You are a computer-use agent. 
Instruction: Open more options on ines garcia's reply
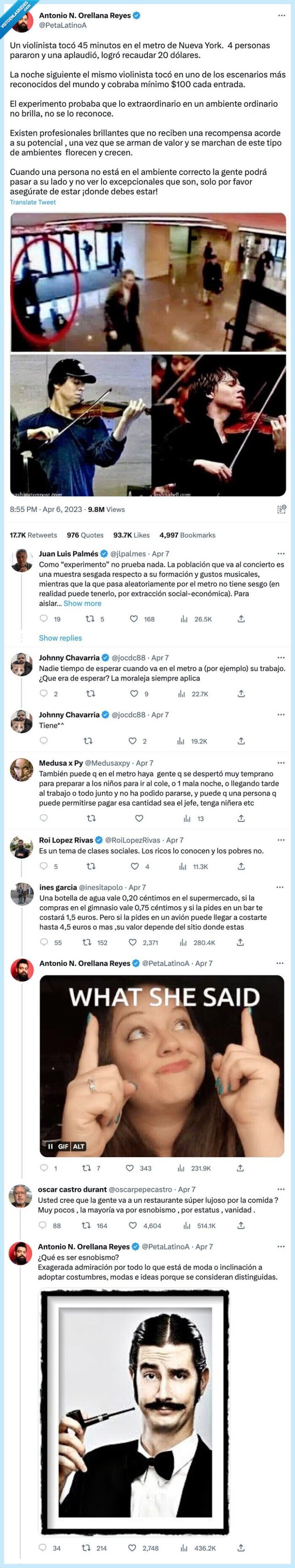click(x=280, y=887)
